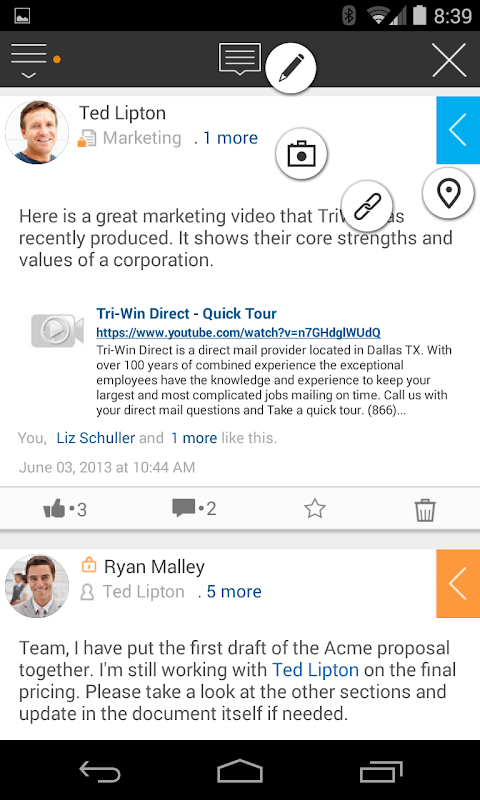
Task: Delete Ted Lipton's post with trash icon
Action: point(425,509)
